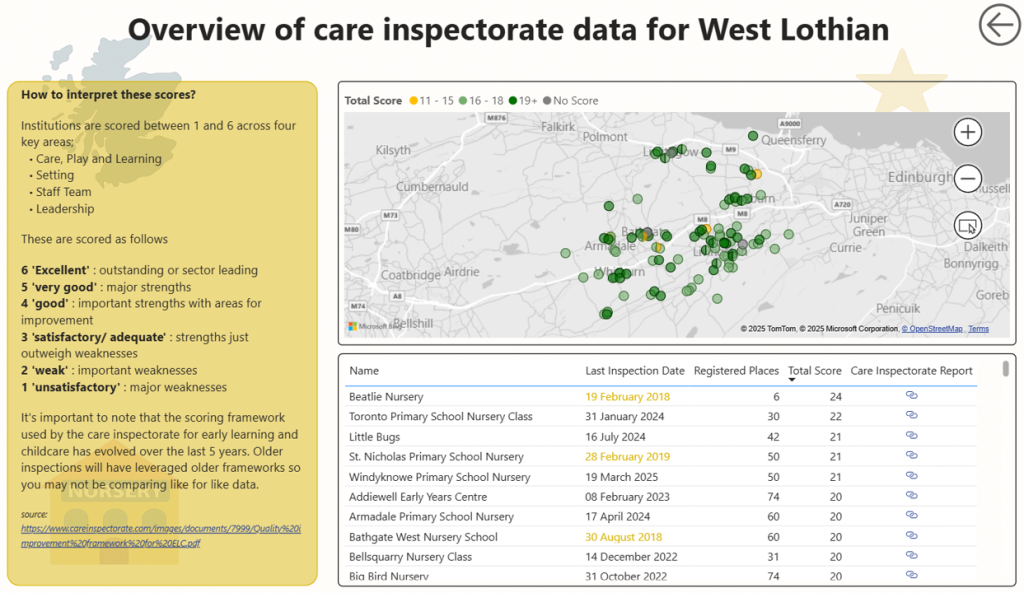Select Armadale Primary School Nursery
The height and width of the screenshot is (593, 1024).
tap(431, 516)
